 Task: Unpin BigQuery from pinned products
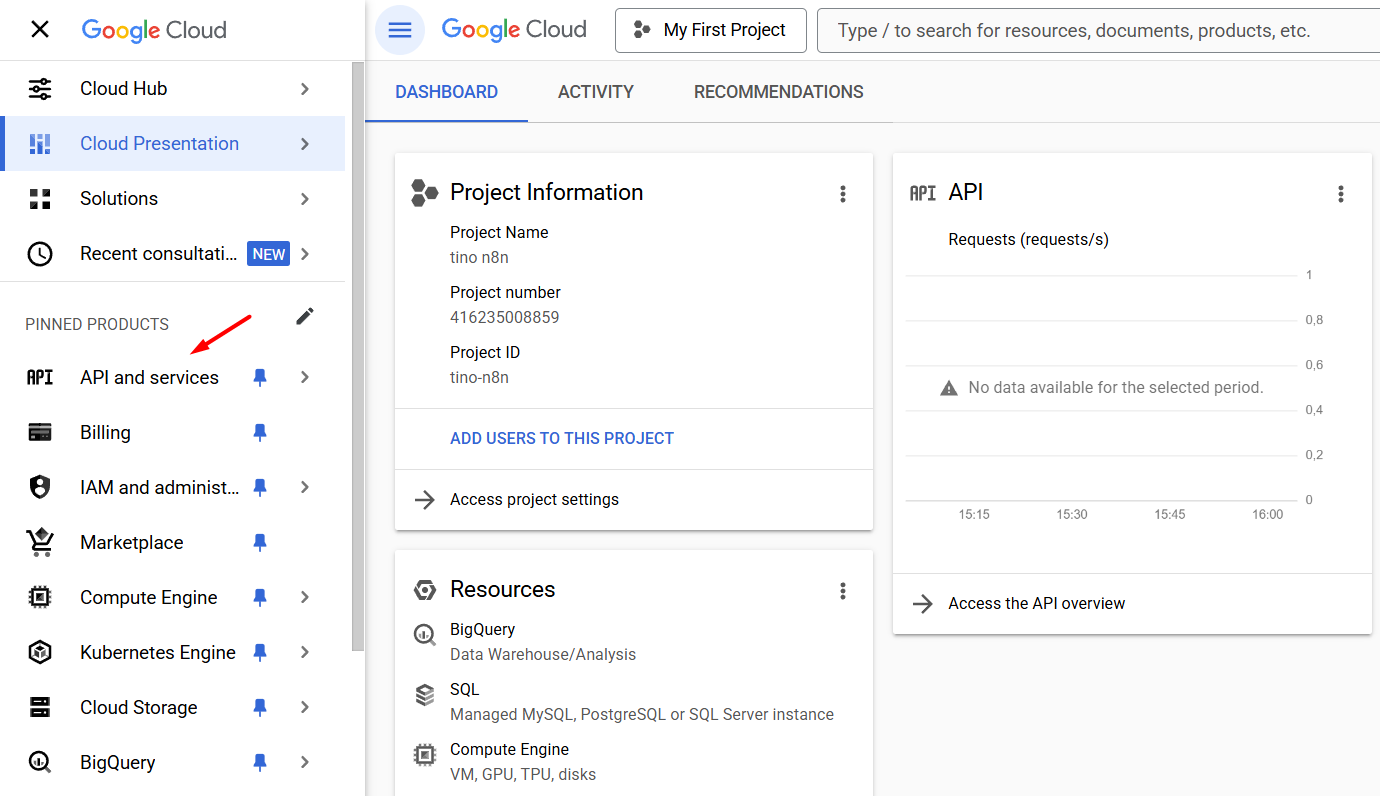(x=260, y=762)
